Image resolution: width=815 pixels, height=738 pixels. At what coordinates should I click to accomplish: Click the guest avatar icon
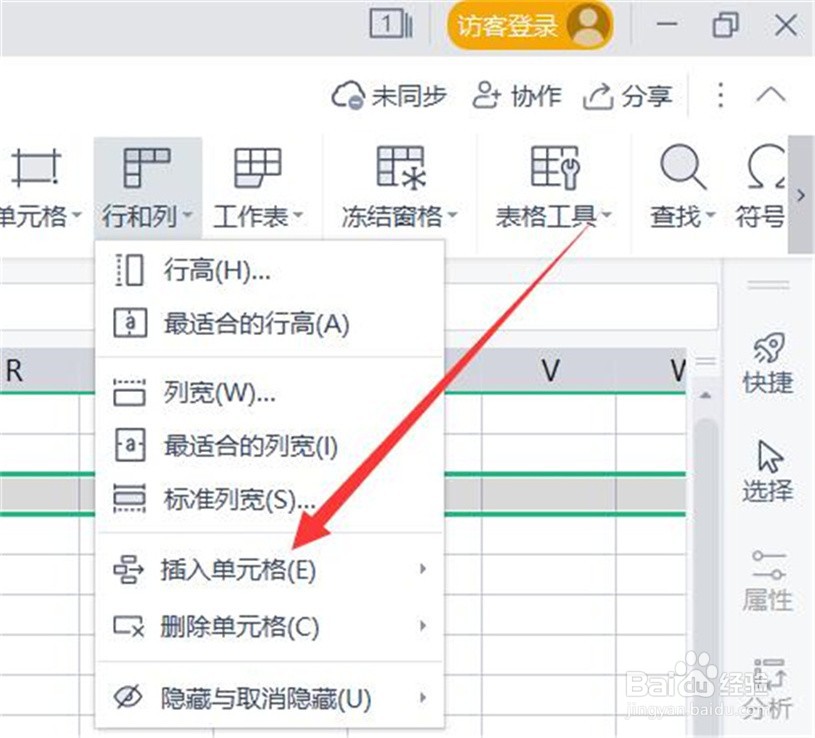tap(588, 25)
